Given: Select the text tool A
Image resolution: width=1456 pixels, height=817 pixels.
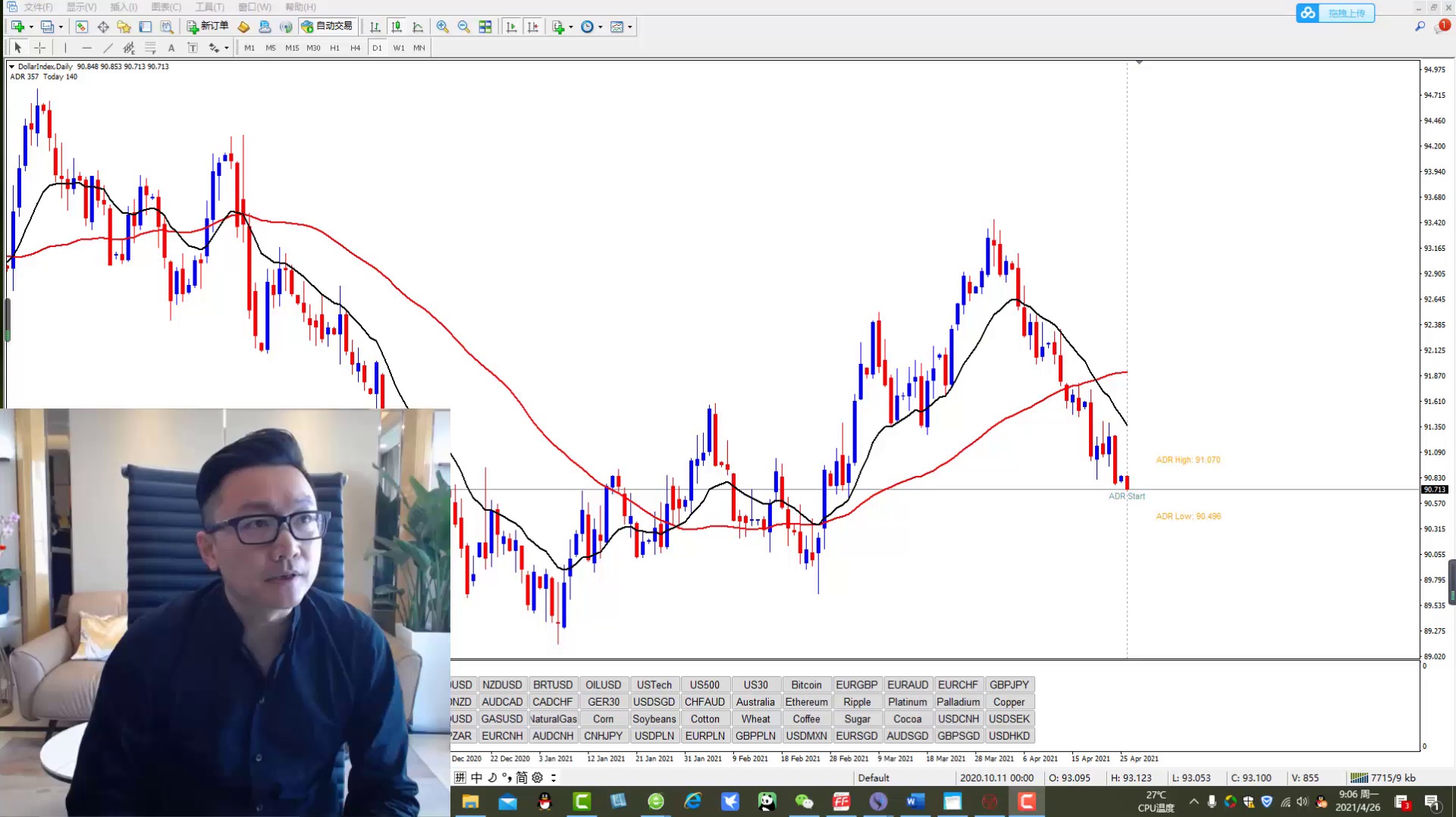Looking at the screenshot, I should coord(171,48).
